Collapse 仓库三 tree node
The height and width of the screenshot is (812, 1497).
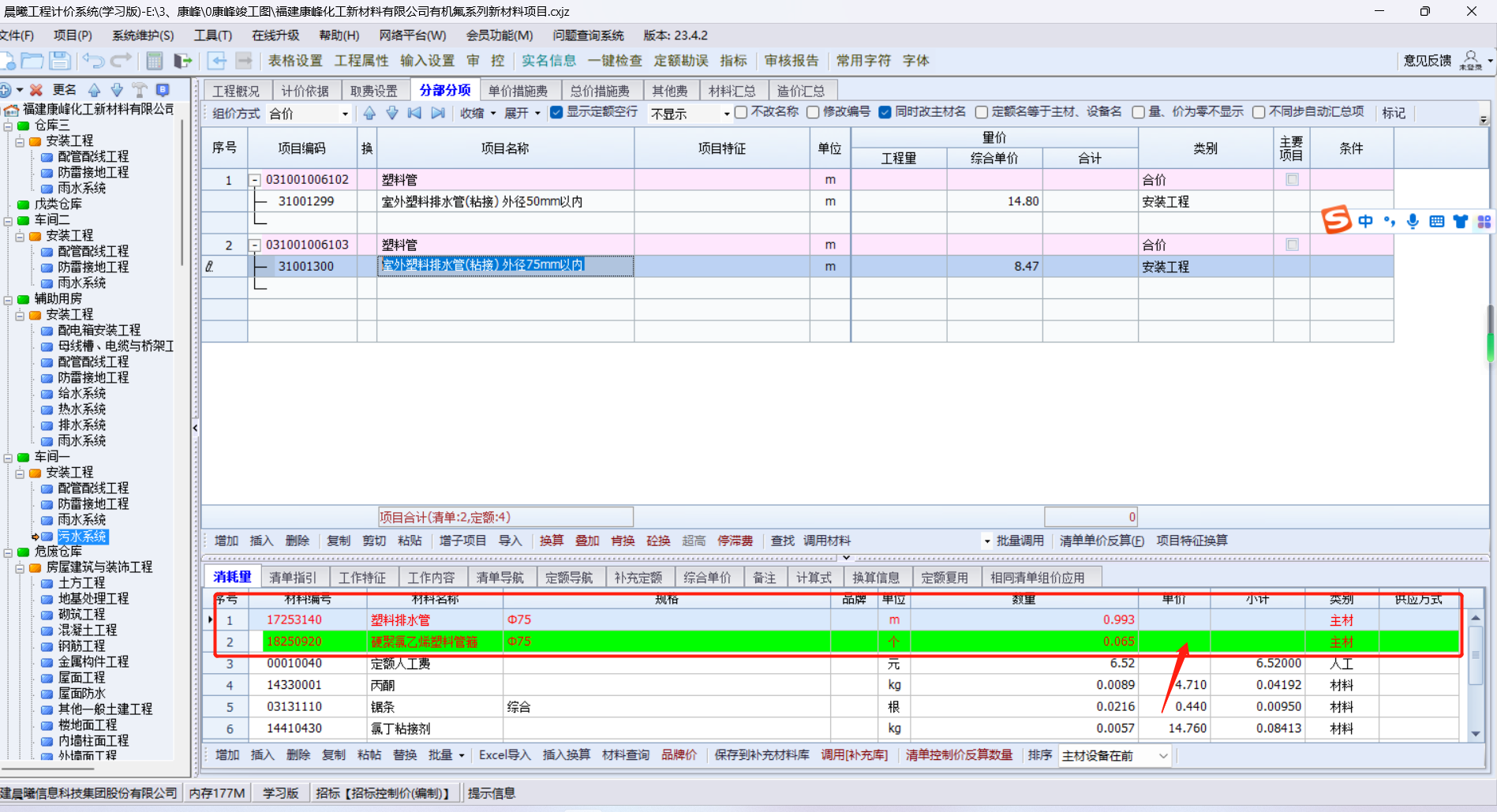tap(8, 125)
